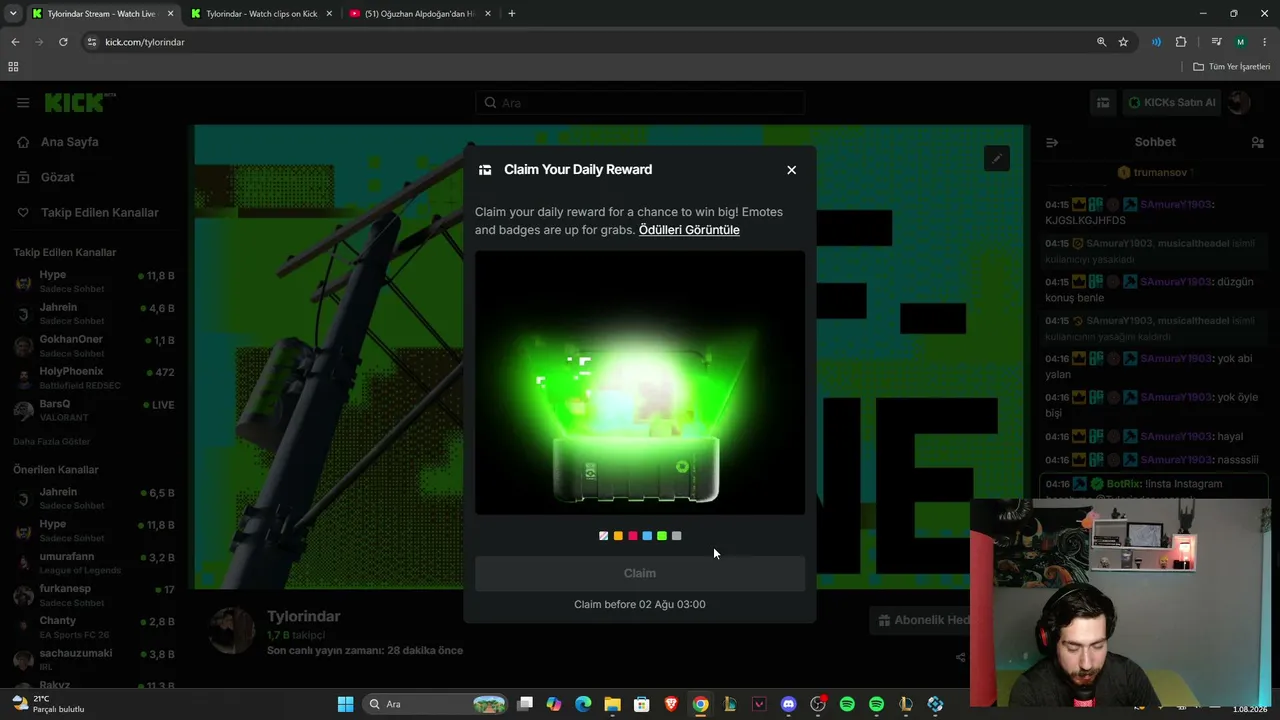This screenshot has width=1280, height=720.
Task: Open BarsQ VALORANT channel
Action: (x=94, y=410)
